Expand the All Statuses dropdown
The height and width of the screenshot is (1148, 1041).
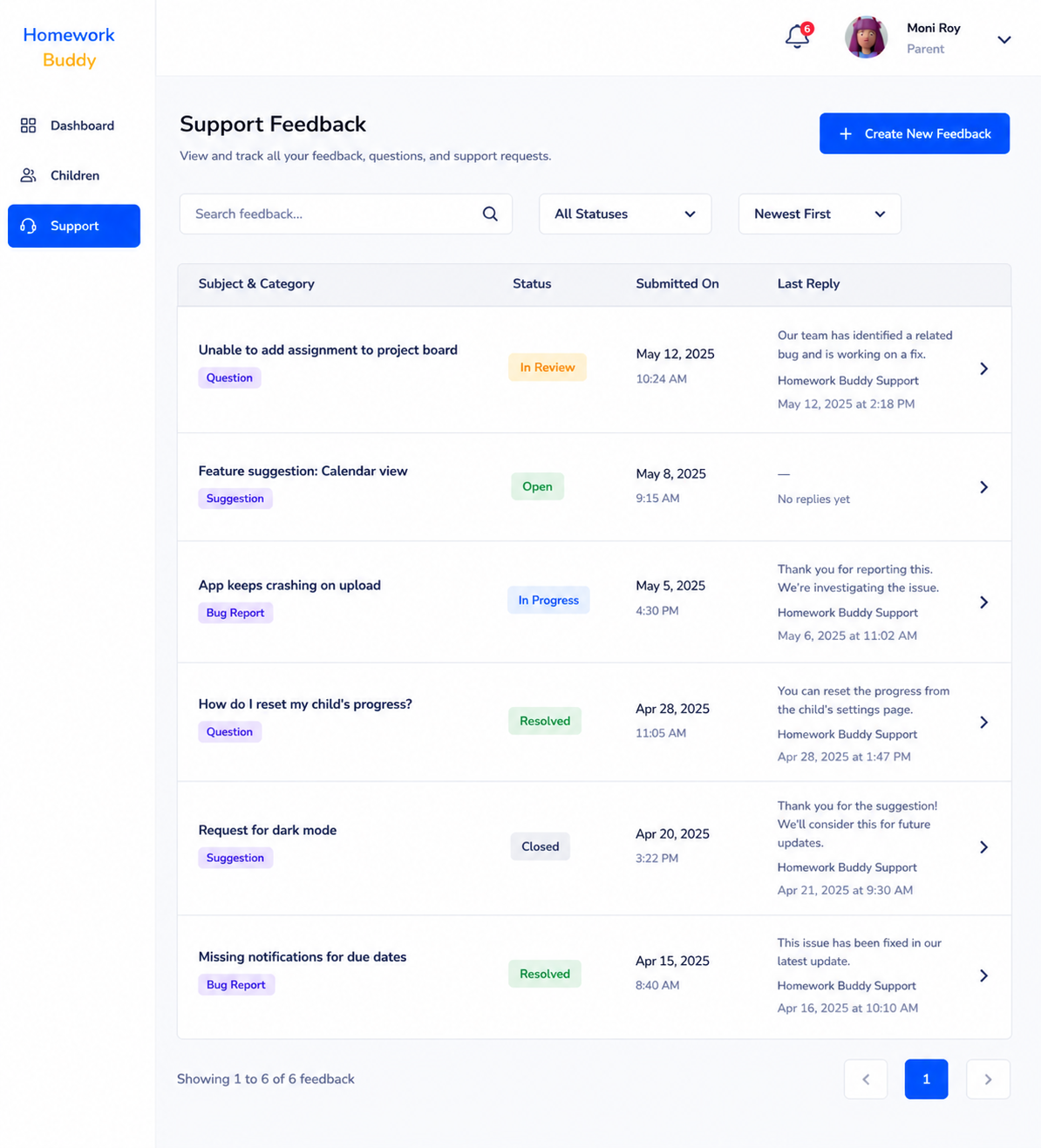(x=625, y=214)
